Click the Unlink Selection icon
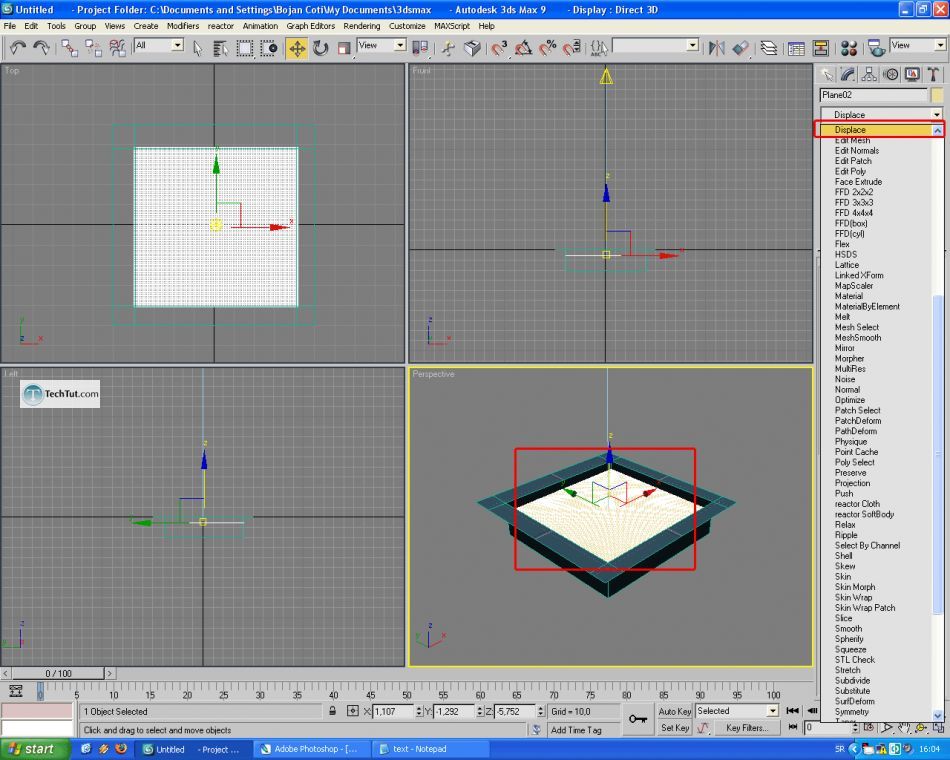 pyautogui.click(x=93, y=48)
